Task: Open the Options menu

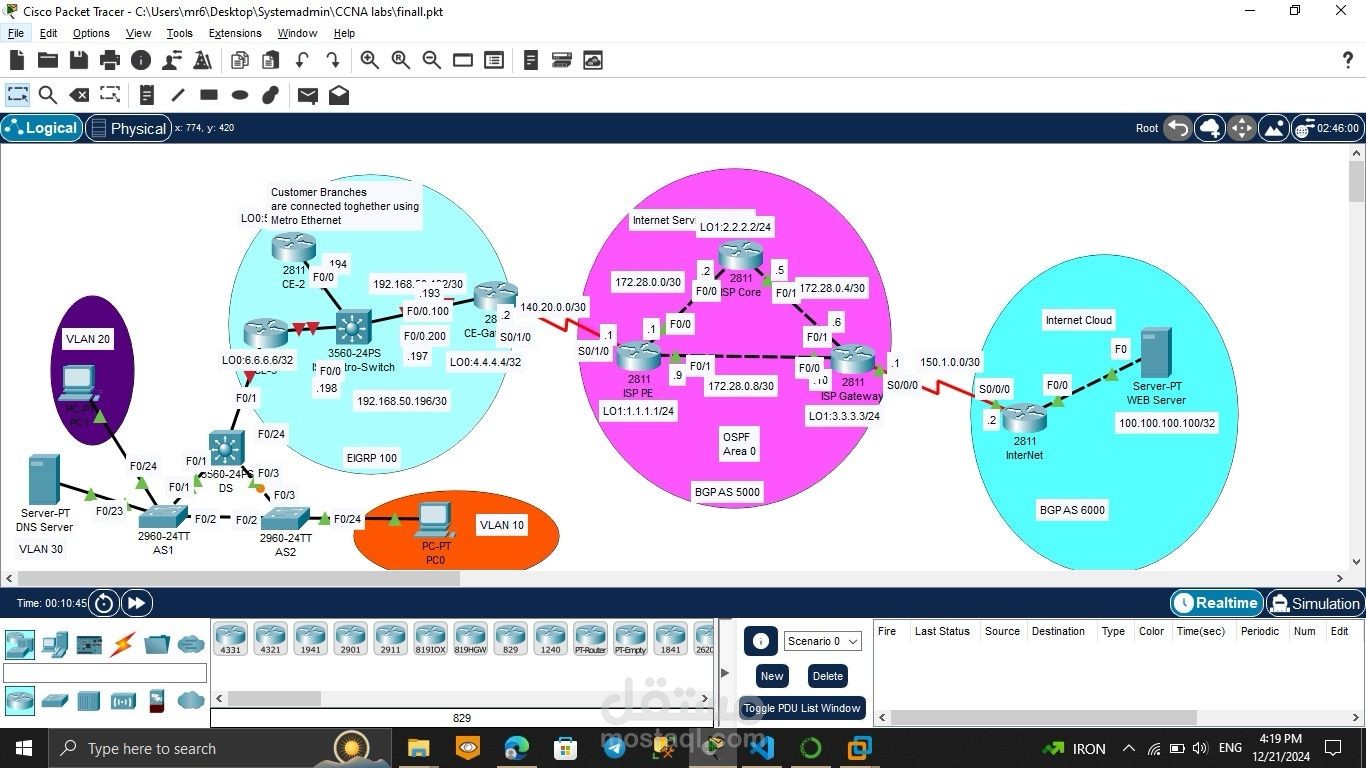Action: click(91, 33)
